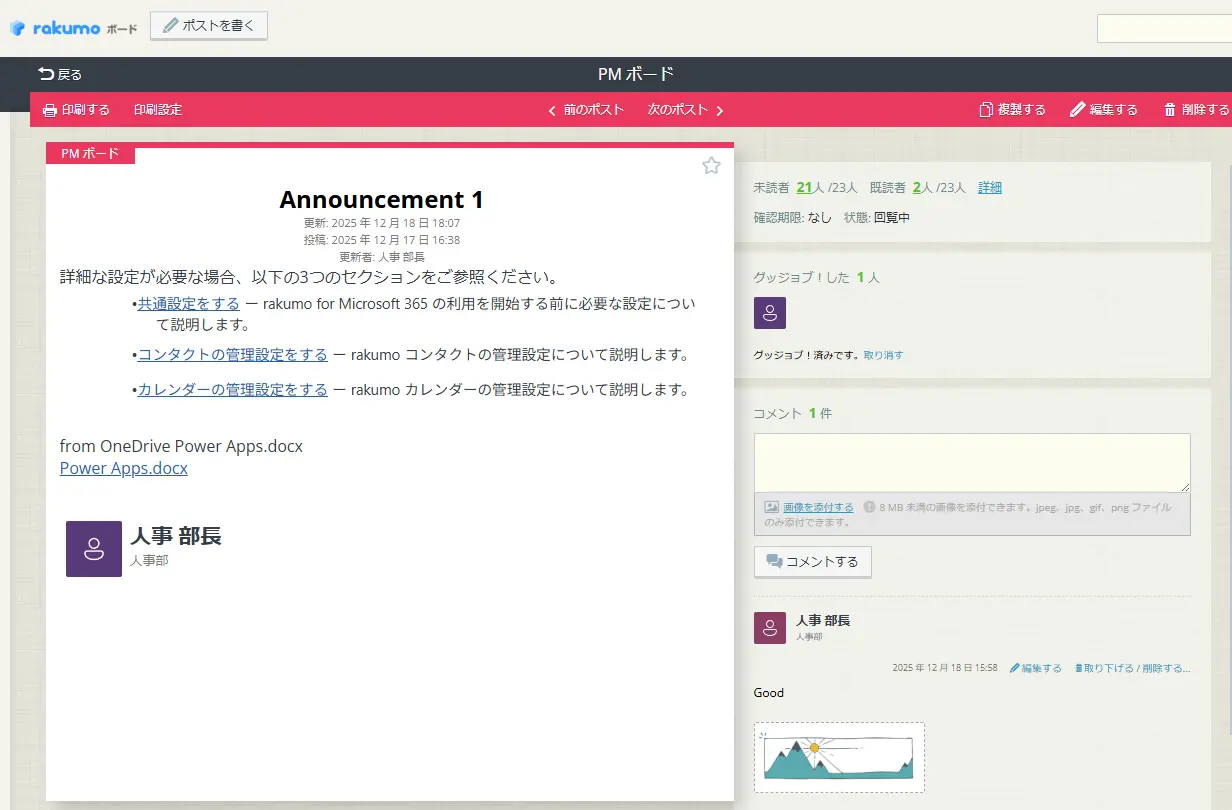Click the comment text Good
This screenshot has width=1232, height=810.
(769, 693)
